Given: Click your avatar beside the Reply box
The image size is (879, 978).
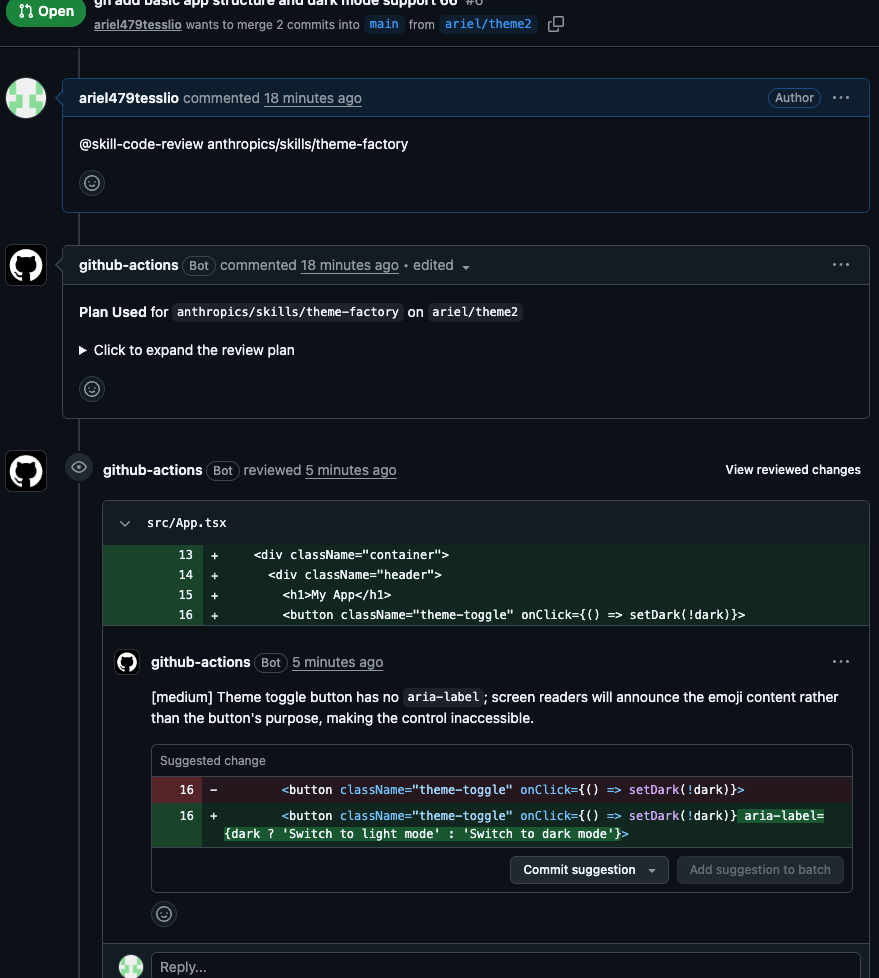Looking at the screenshot, I should point(131,966).
